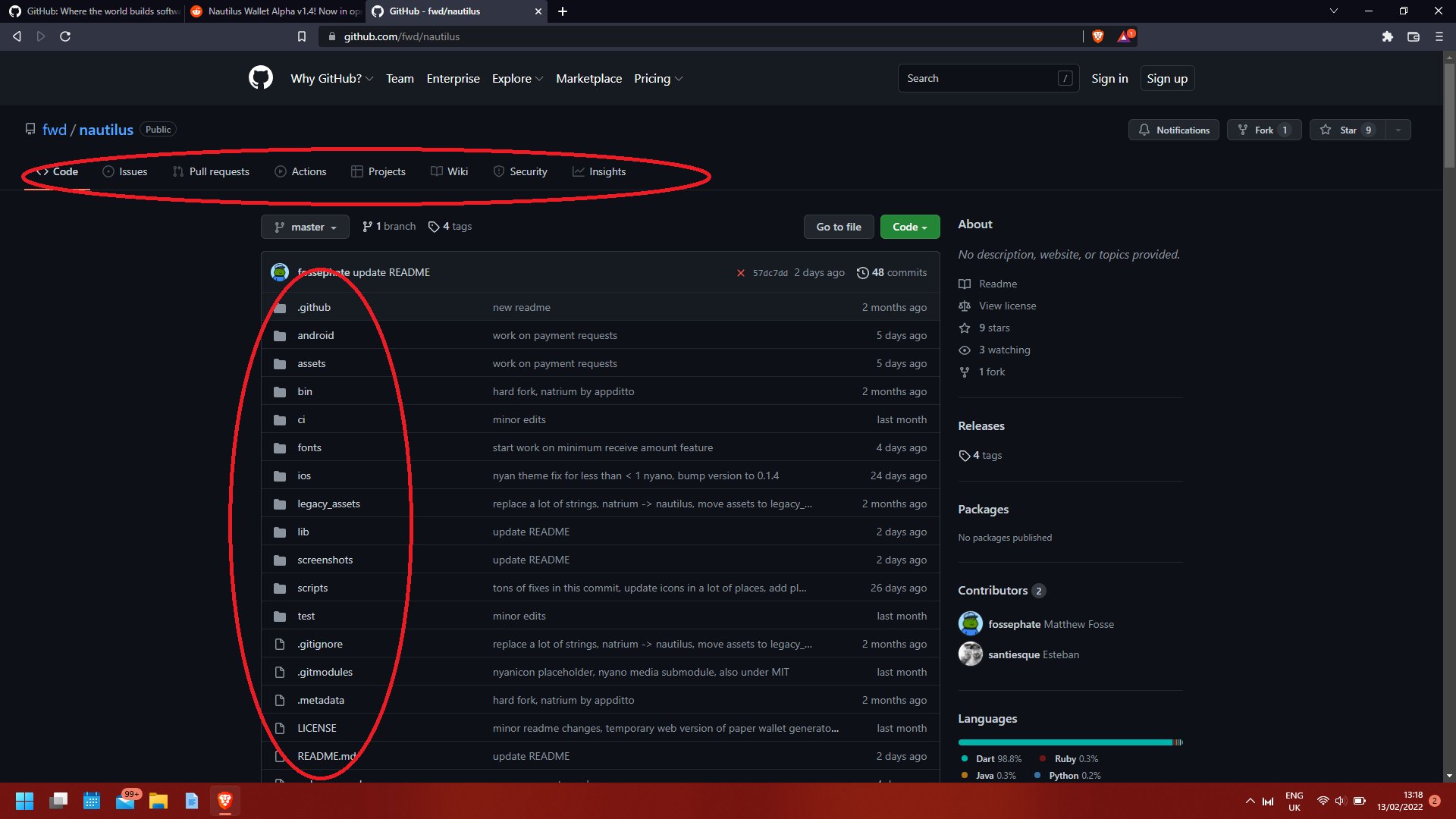Focus the GitHub Search field
The width and height of the screenshot is (1456, 819).
click(x=988, y=79)
